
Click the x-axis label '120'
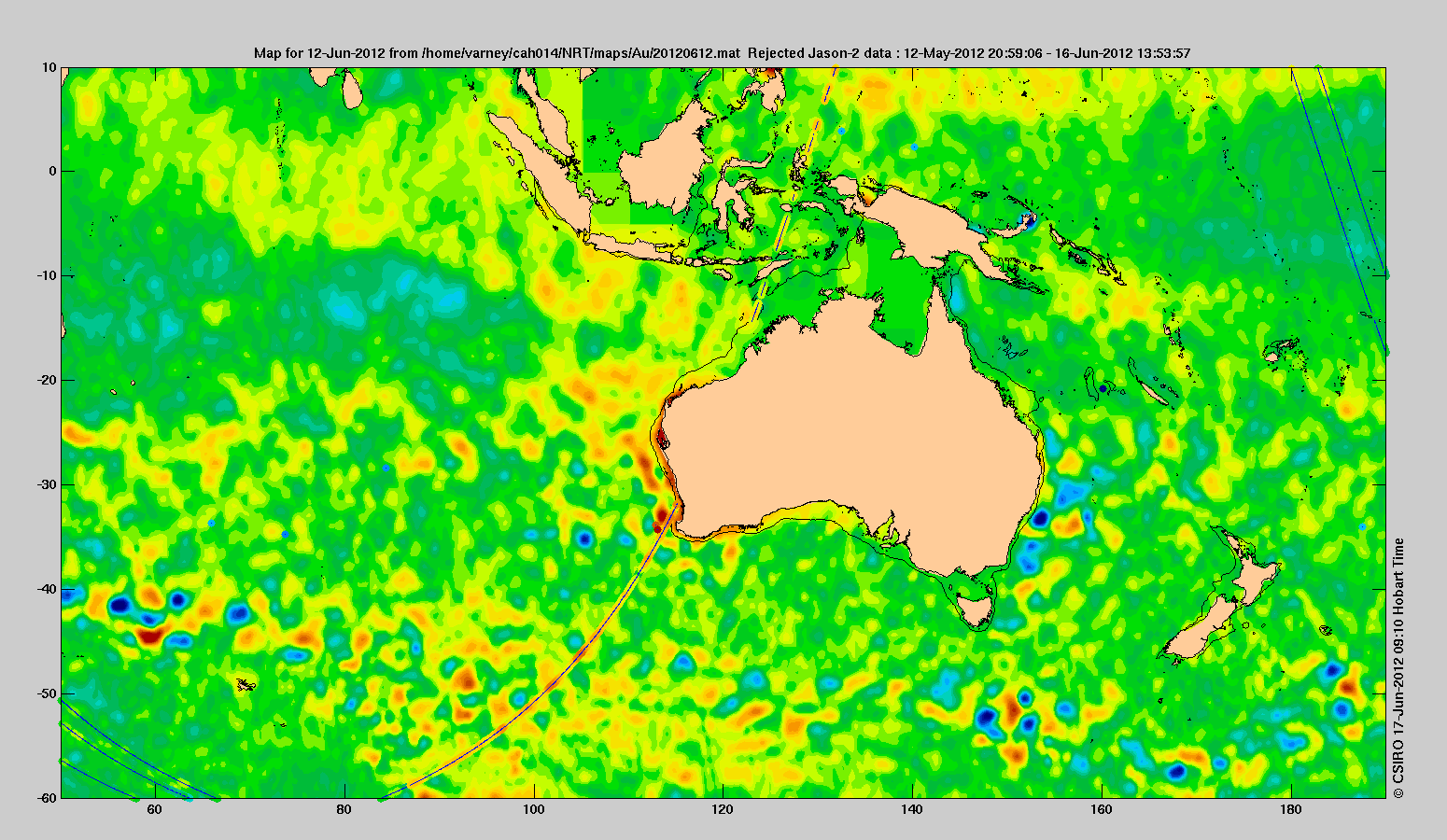pos(723,810)
